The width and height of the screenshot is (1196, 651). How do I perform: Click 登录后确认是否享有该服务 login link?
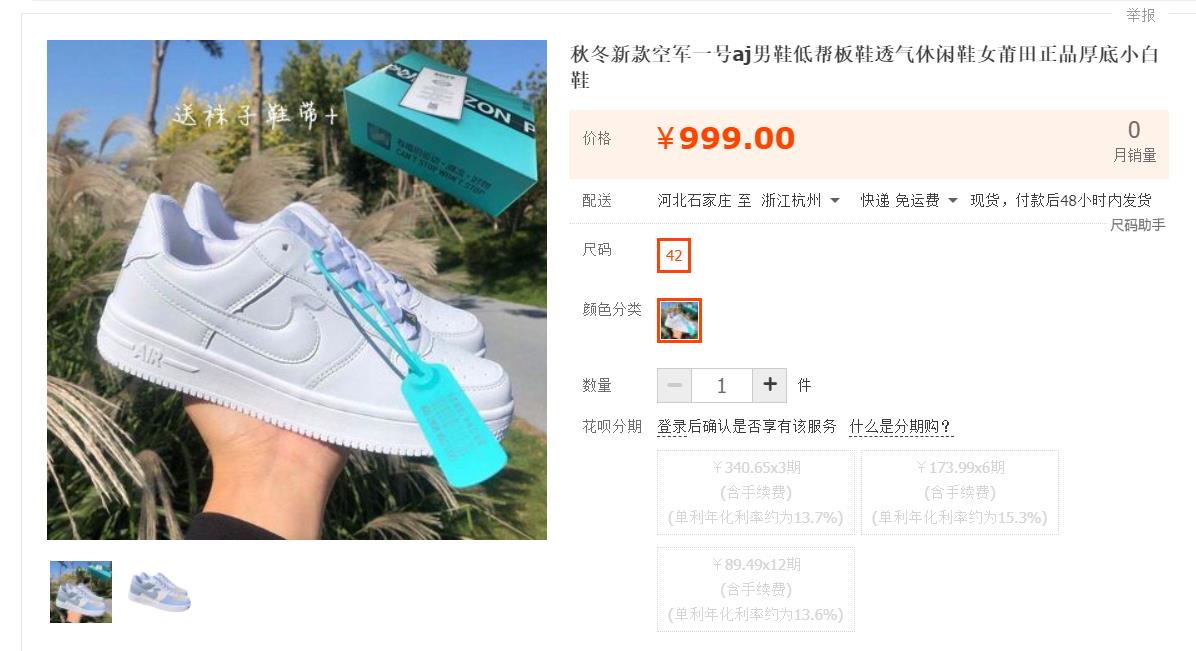[x=747, y=426]
